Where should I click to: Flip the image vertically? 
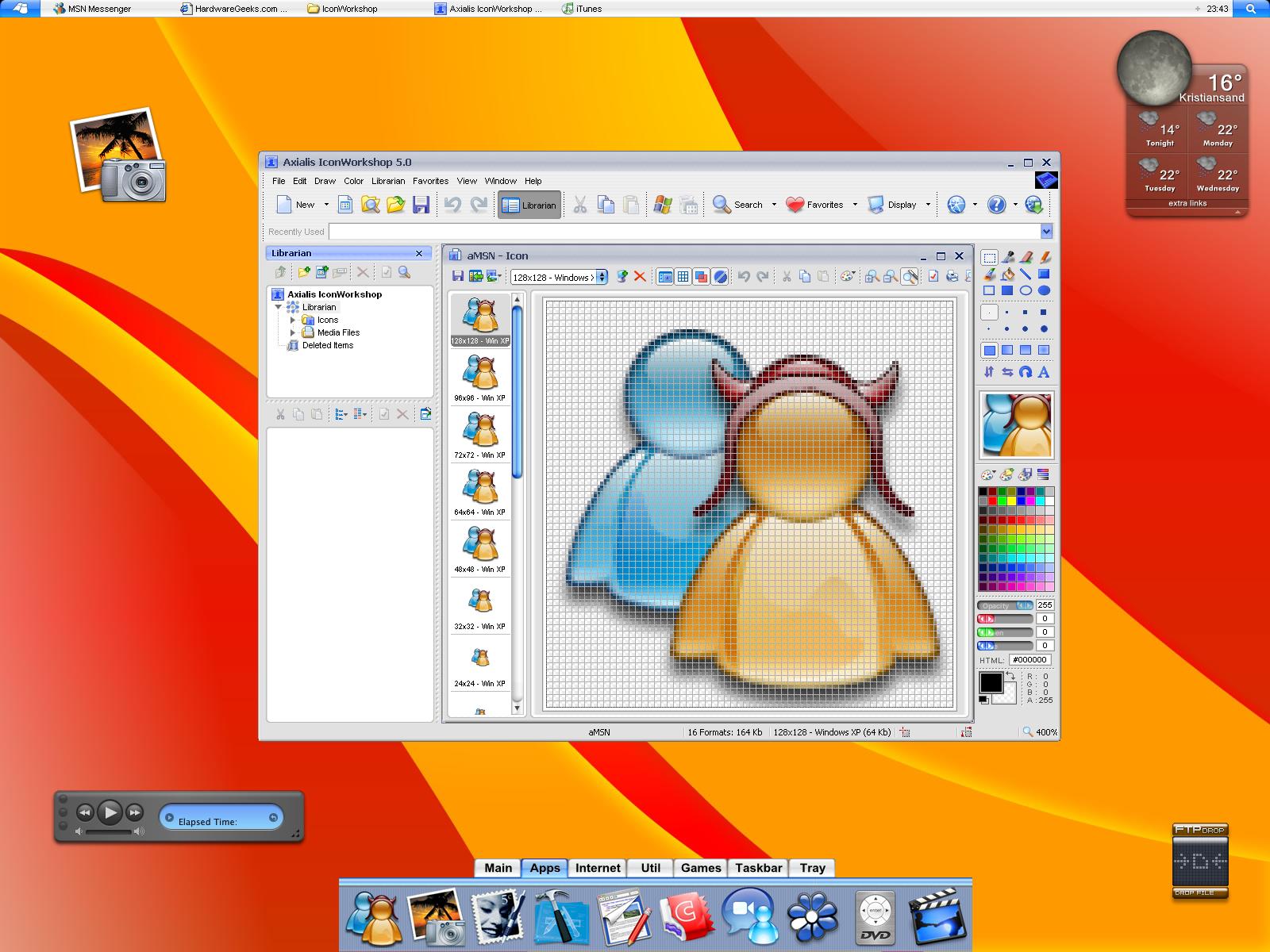(989, 371)
